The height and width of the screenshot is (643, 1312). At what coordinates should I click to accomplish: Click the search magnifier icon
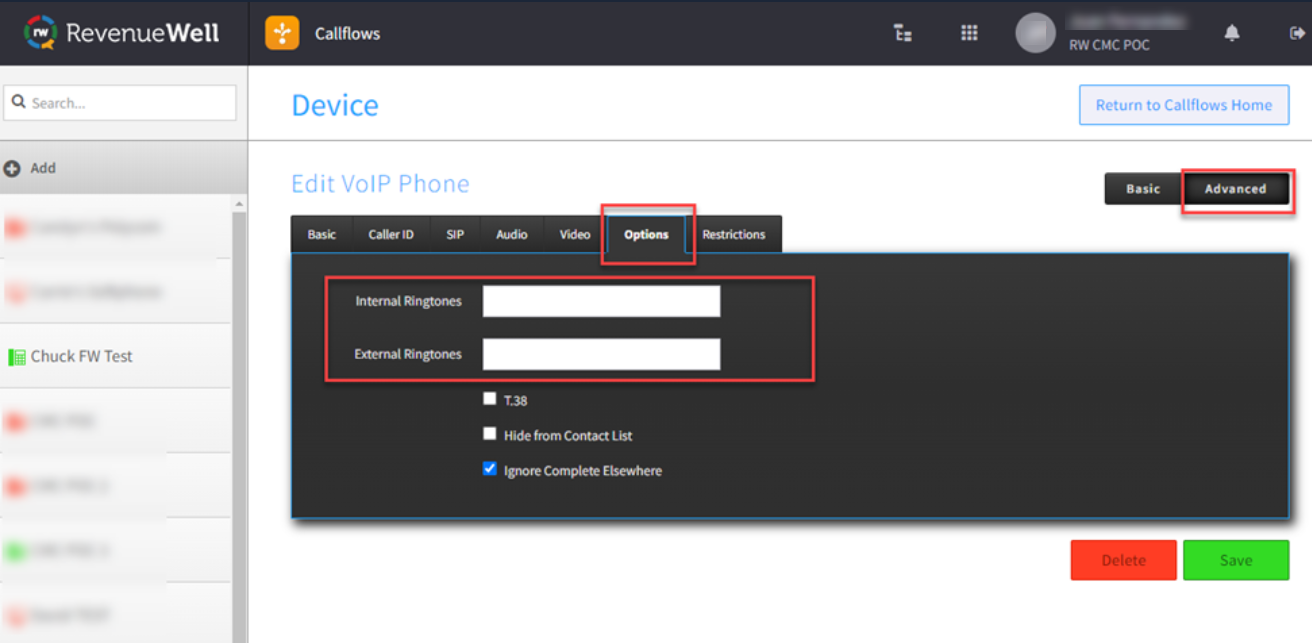19,102
